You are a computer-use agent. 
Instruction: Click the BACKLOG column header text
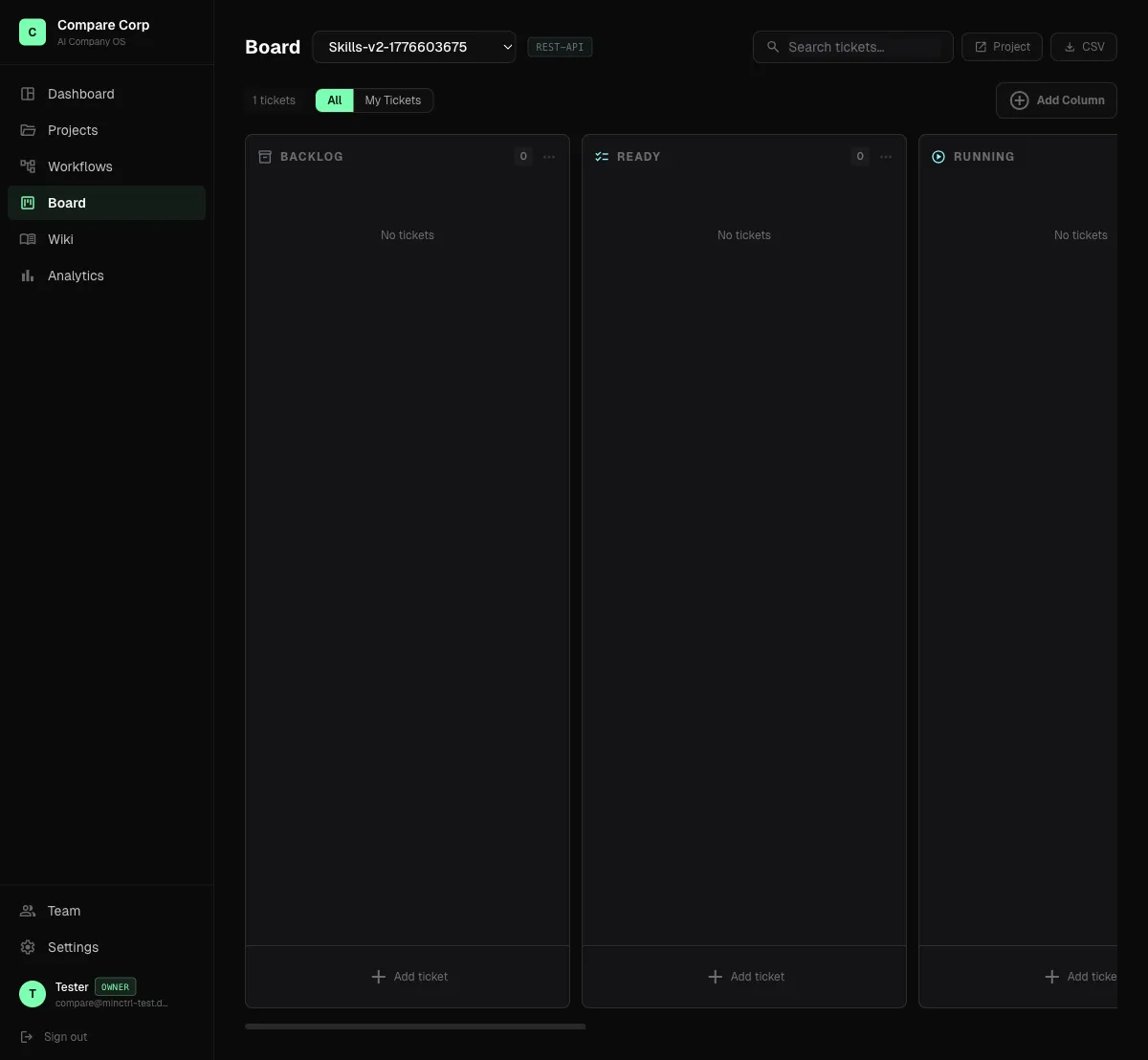pos(312,157)
